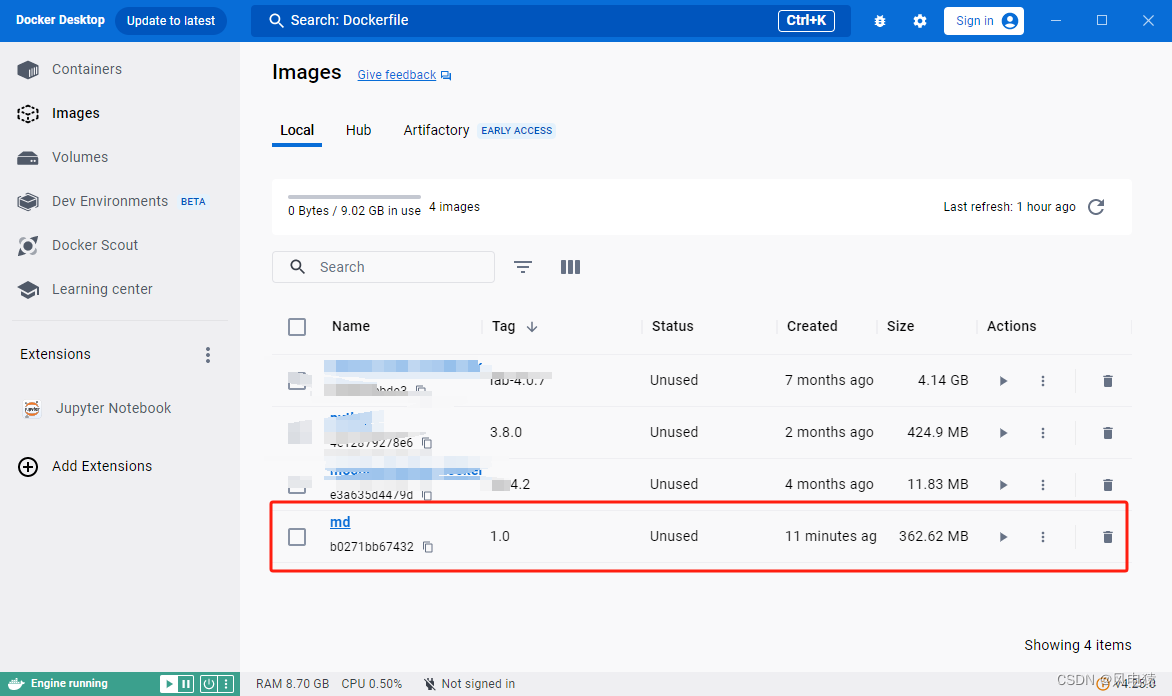
Task: Click the disk usage progress bar
Action: coord(353,196)
